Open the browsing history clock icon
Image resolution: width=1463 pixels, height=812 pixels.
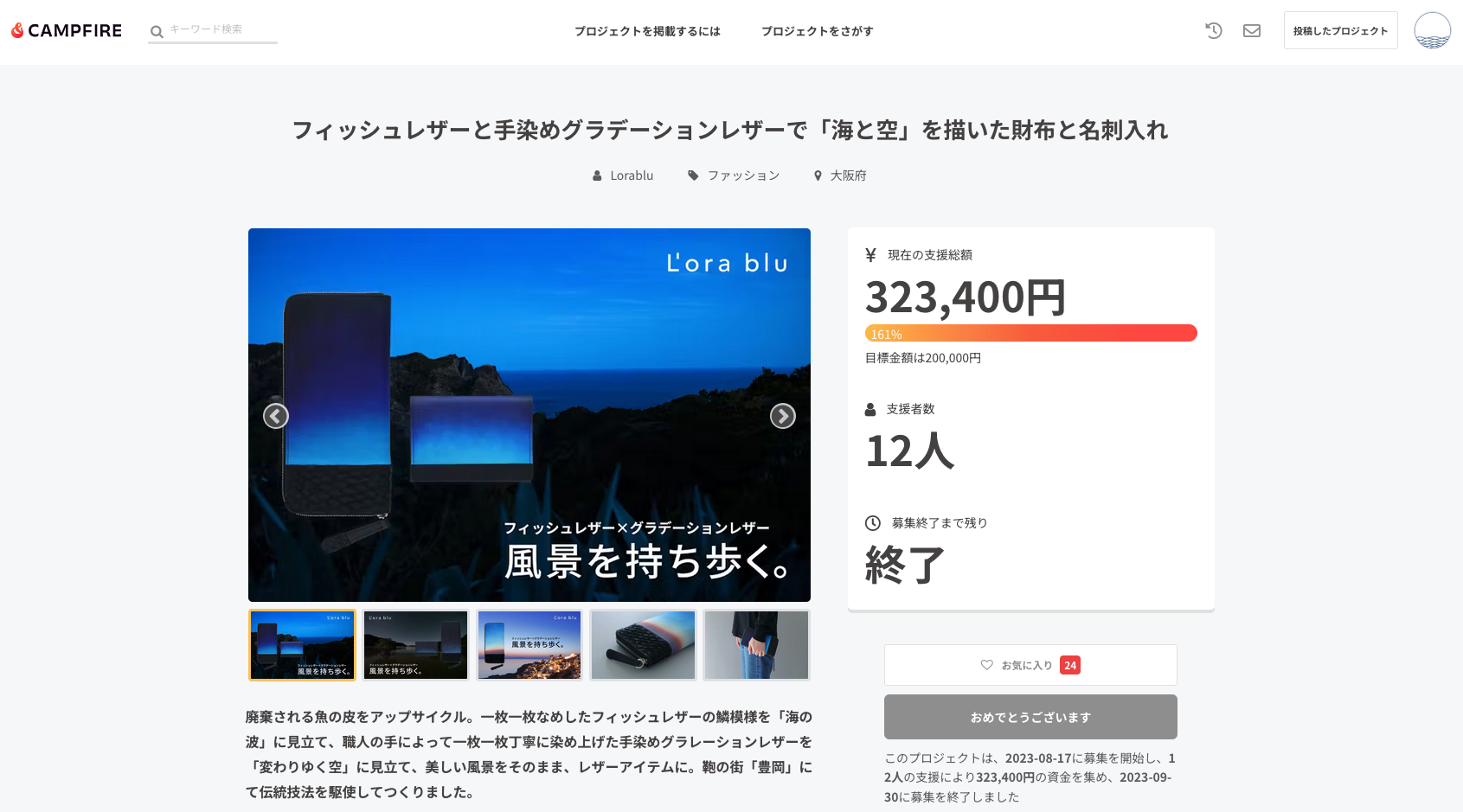point(1214,31)
